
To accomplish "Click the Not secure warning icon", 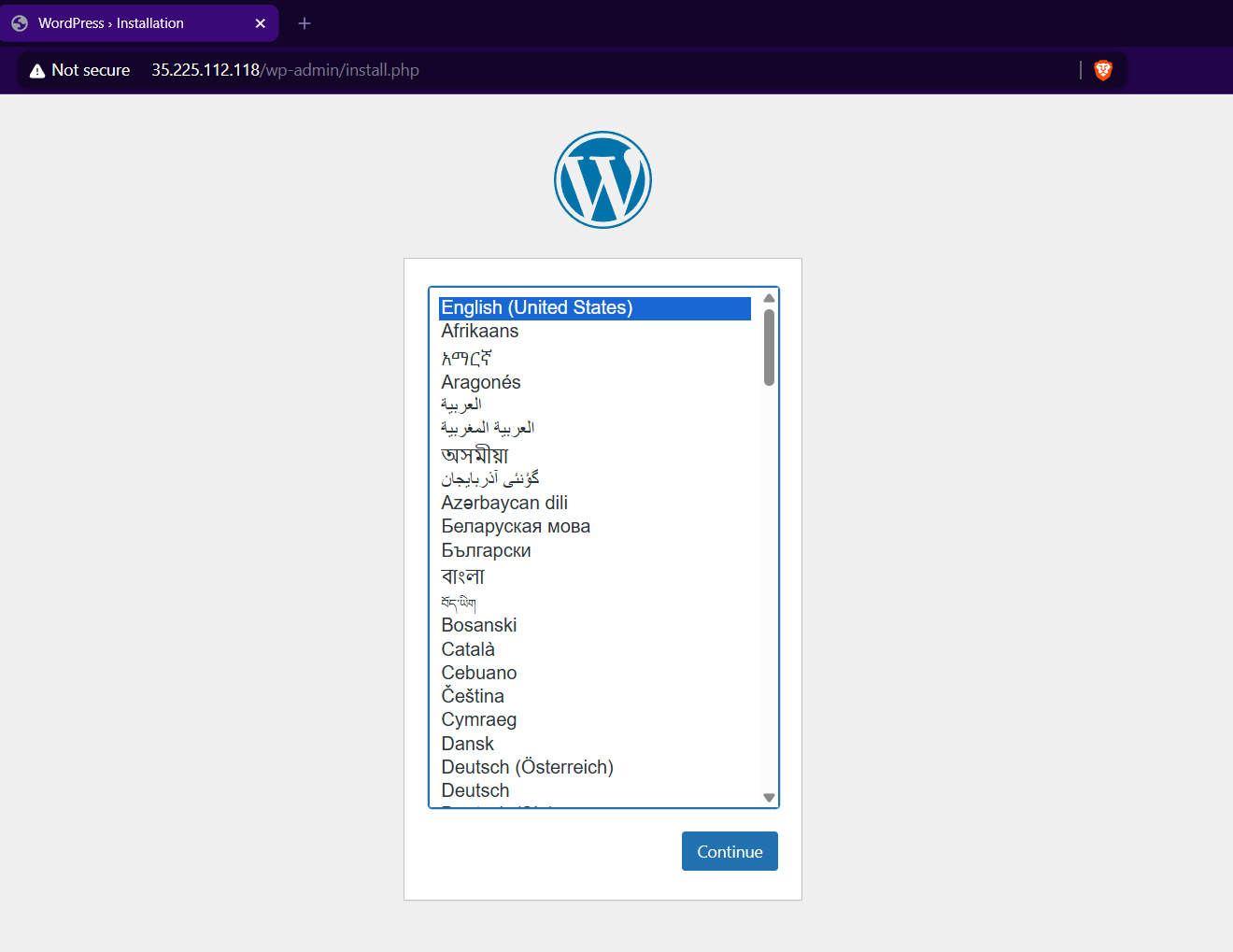I will click(x=37, y=71).
